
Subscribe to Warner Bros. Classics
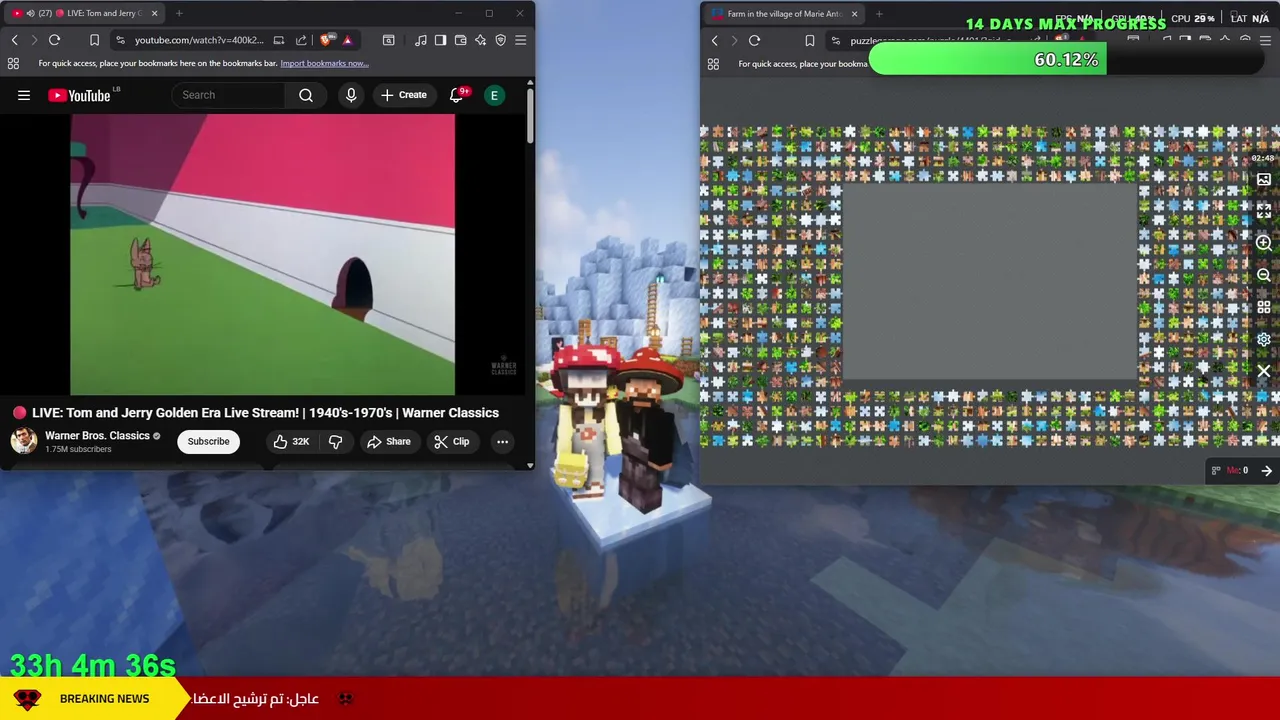point(208,441)
